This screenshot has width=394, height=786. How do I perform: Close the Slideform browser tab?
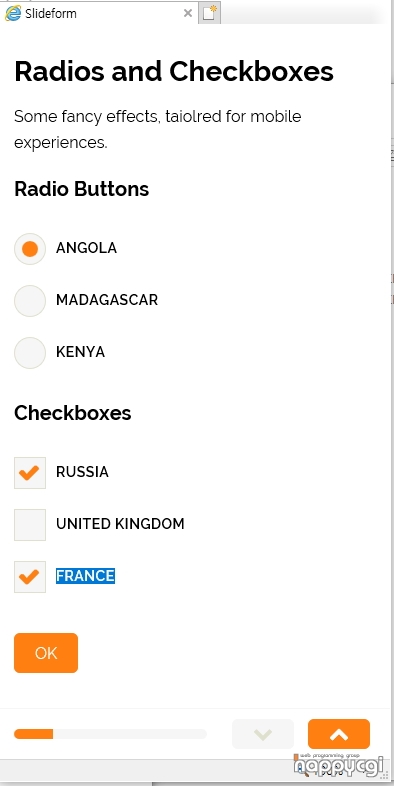tap(188, 14)
